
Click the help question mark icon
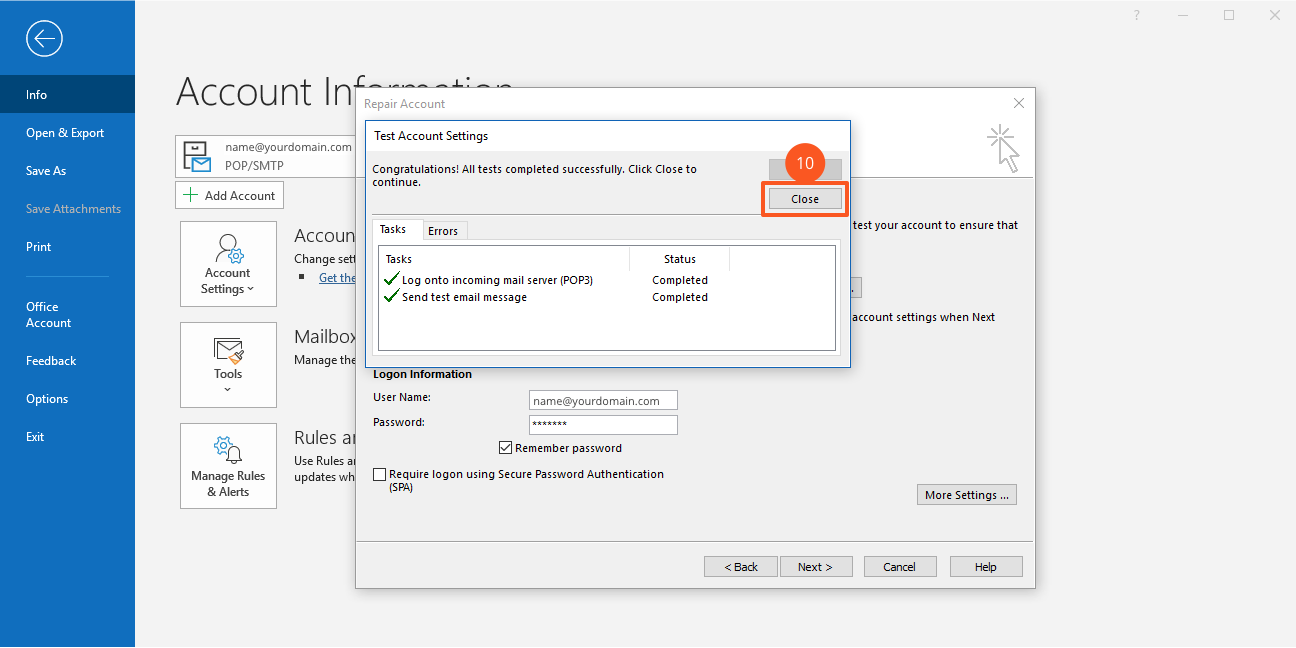(1137, 15)
